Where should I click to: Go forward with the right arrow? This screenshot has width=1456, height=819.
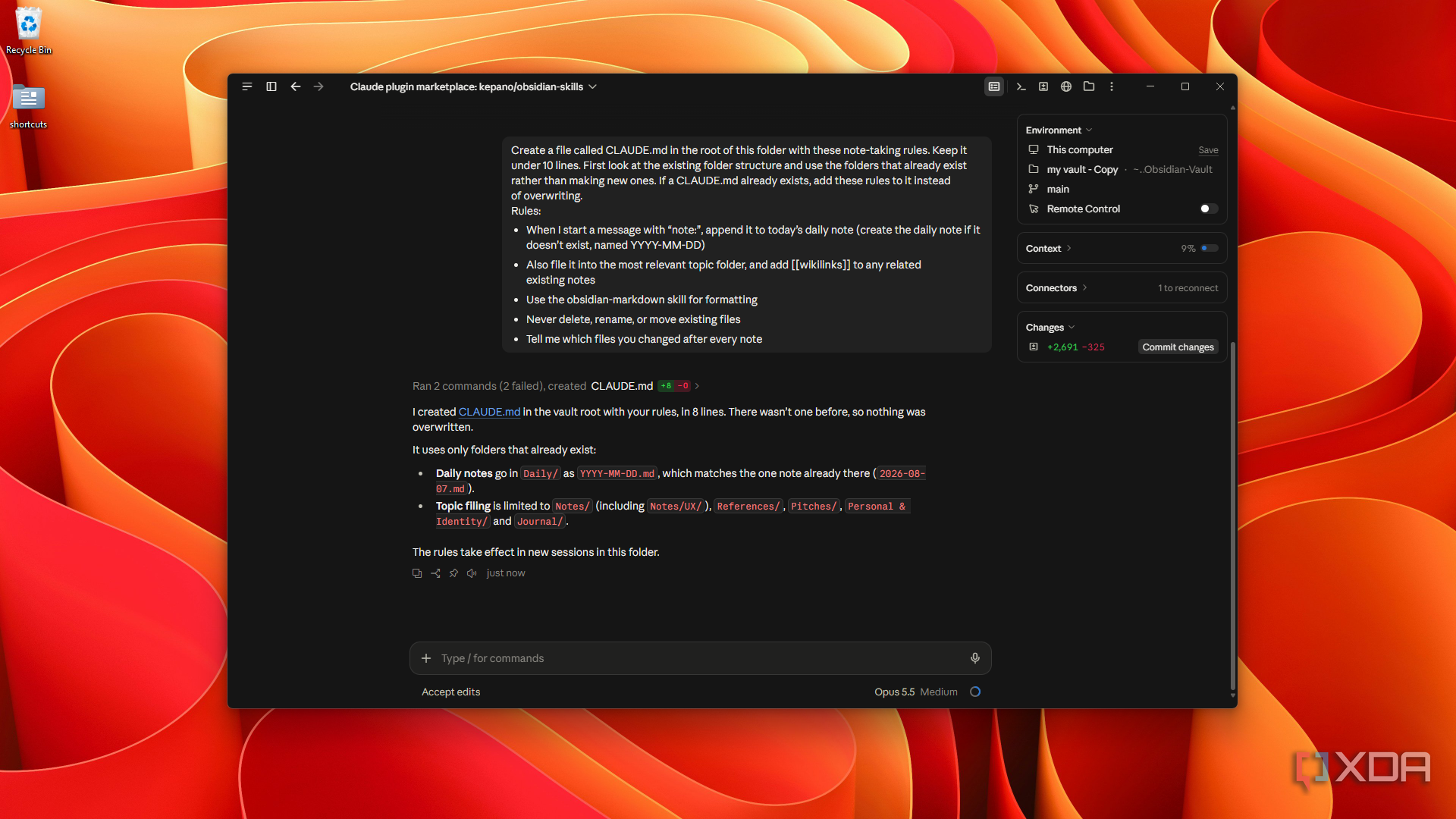point(318,86)
